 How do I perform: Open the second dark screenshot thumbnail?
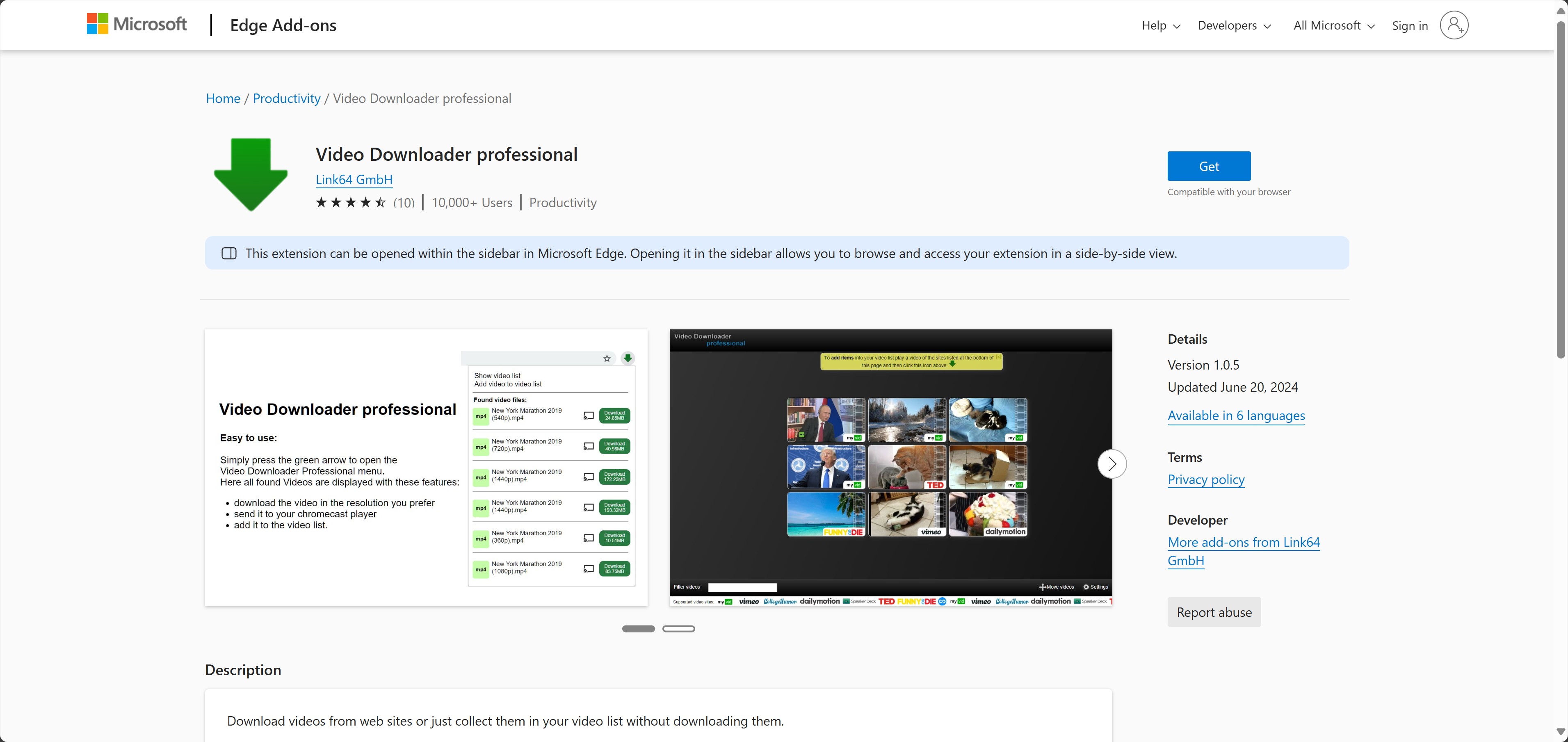pyautogui.click(x=890, y=468)
